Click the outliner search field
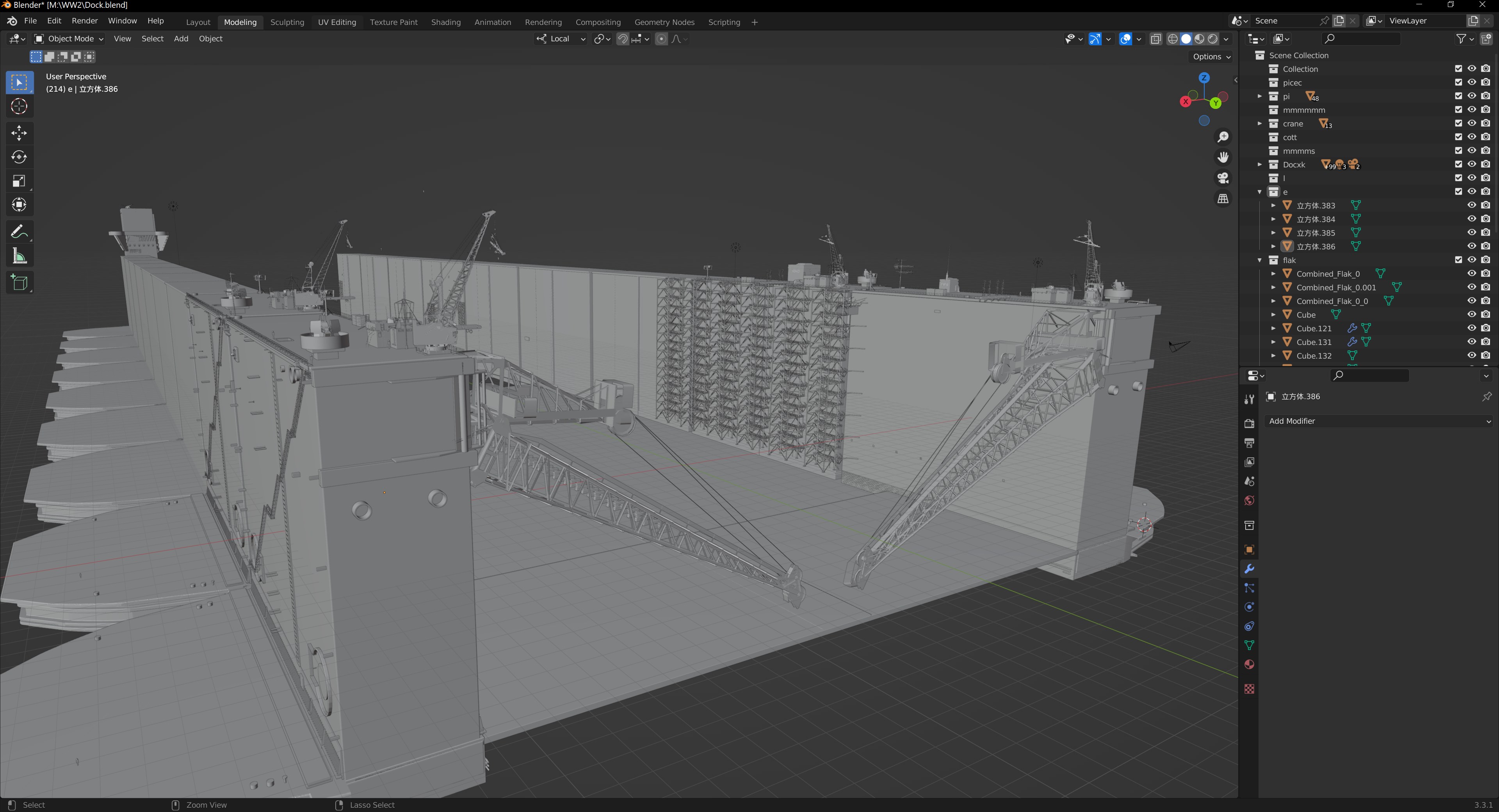Screen dimensions: 1499x812 coord(1362,39)
